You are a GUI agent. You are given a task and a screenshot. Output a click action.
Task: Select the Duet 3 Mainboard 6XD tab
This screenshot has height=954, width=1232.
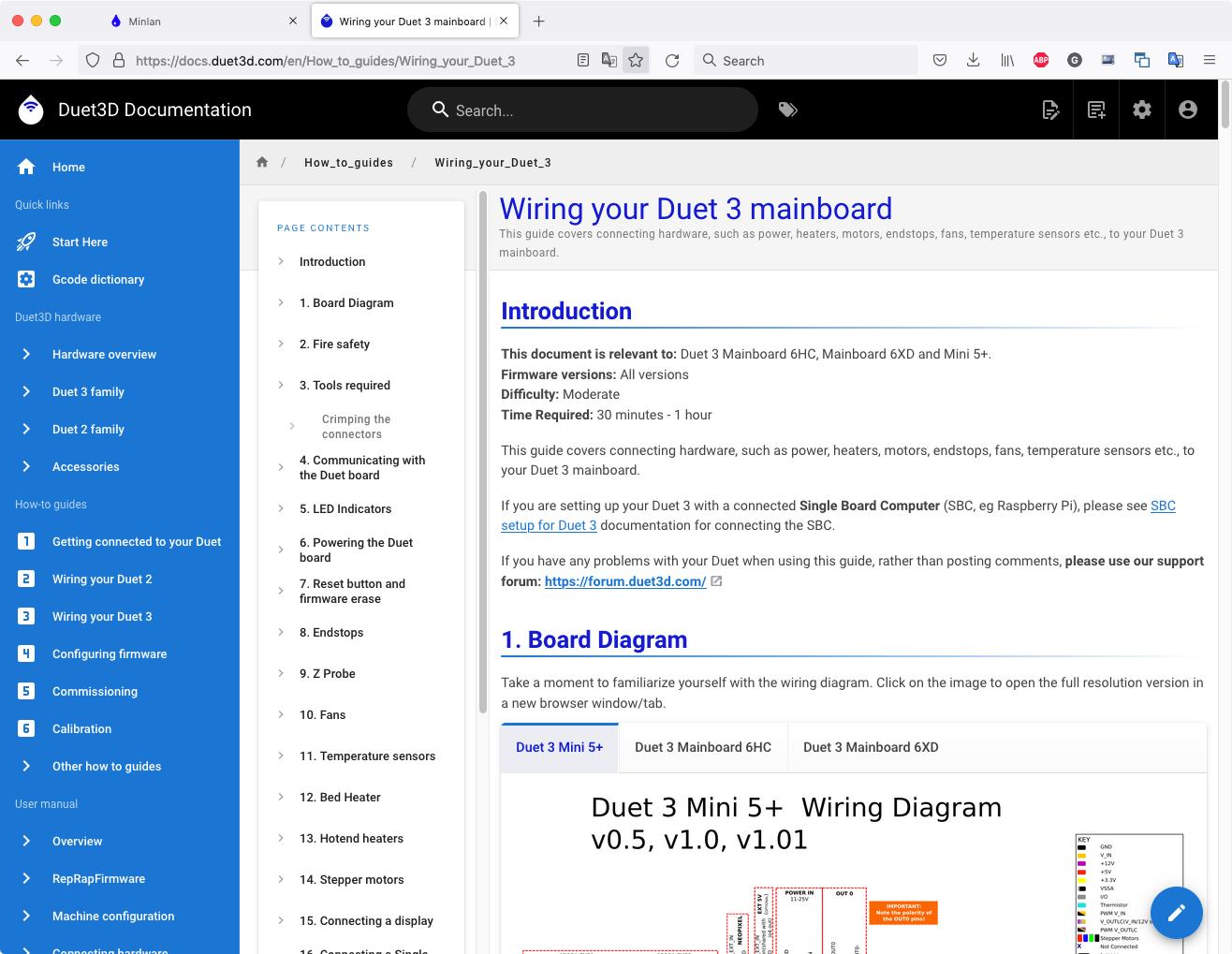click(871, 747)
